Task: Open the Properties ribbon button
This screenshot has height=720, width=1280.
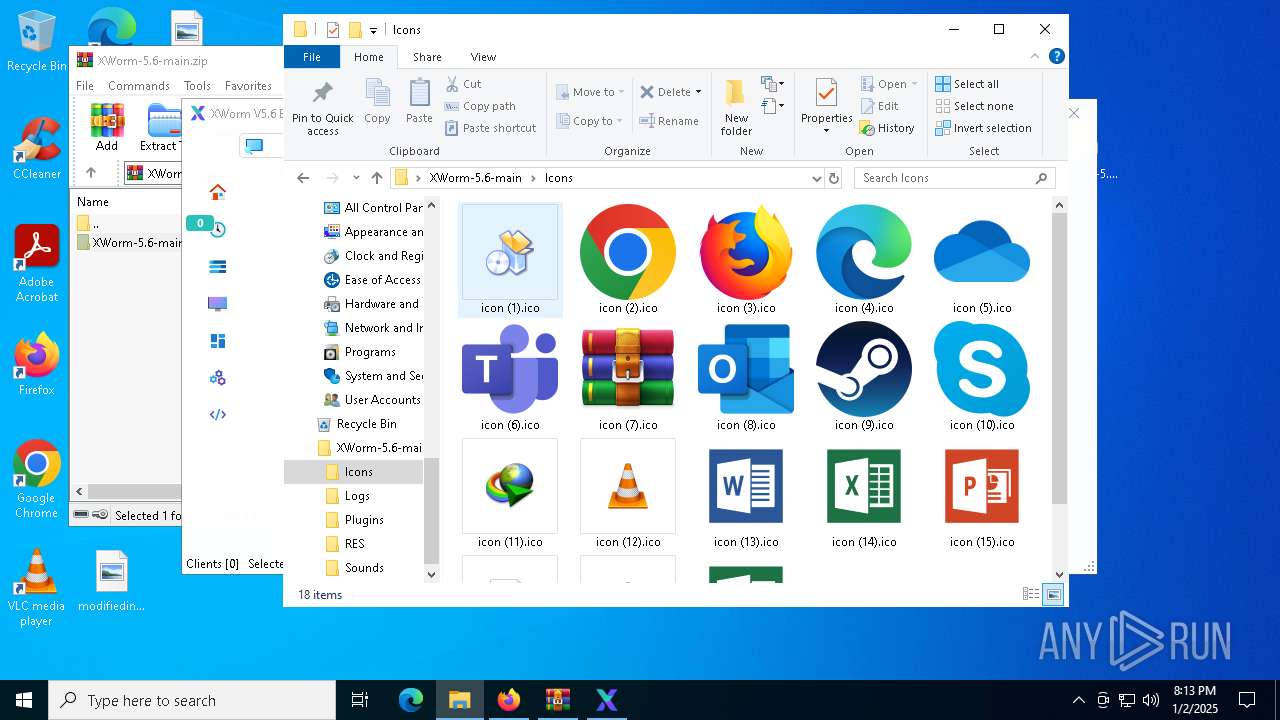Action: click(826, 106)
